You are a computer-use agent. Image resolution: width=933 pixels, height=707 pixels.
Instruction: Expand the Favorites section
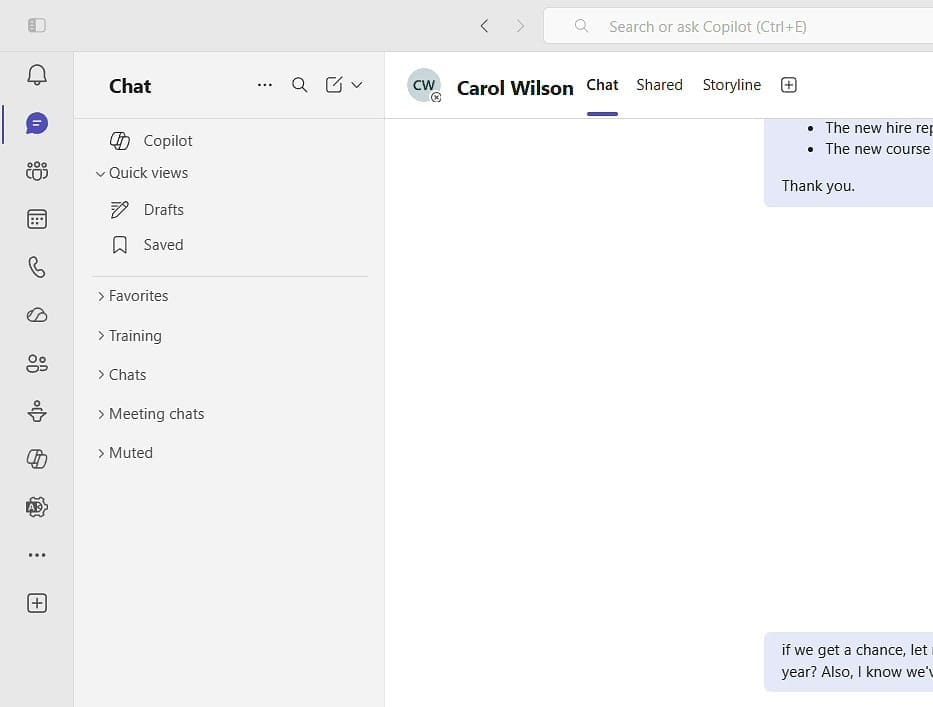coord(133,296)
